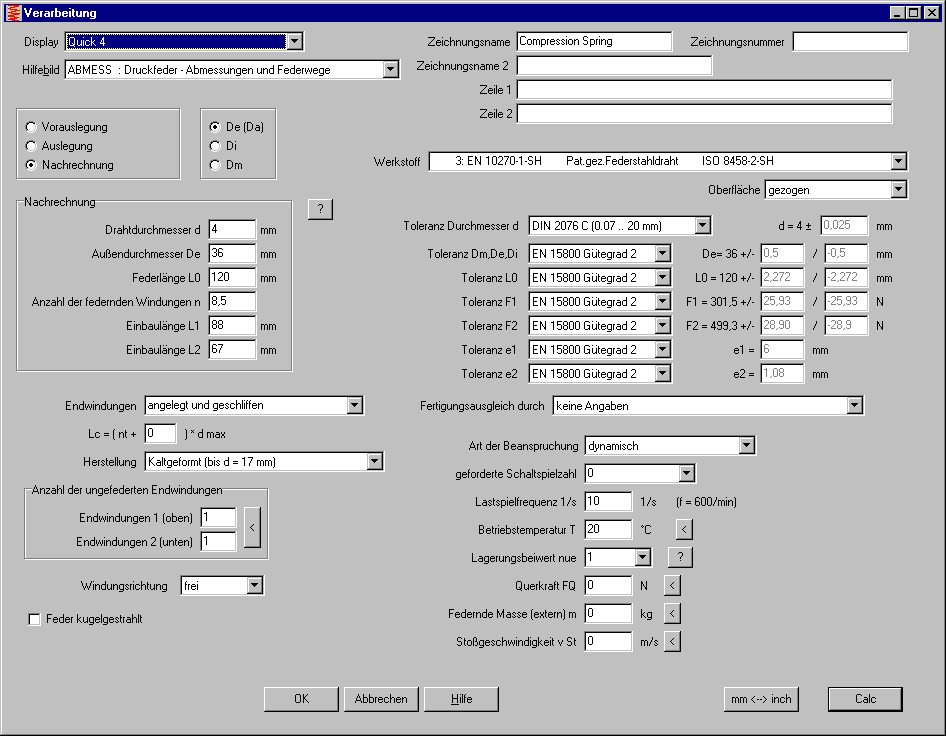The width and height of the screenshot is (946, 736).
Task: Expand the Hilfebild dropdown list
Action: click(x=390, y=70)
